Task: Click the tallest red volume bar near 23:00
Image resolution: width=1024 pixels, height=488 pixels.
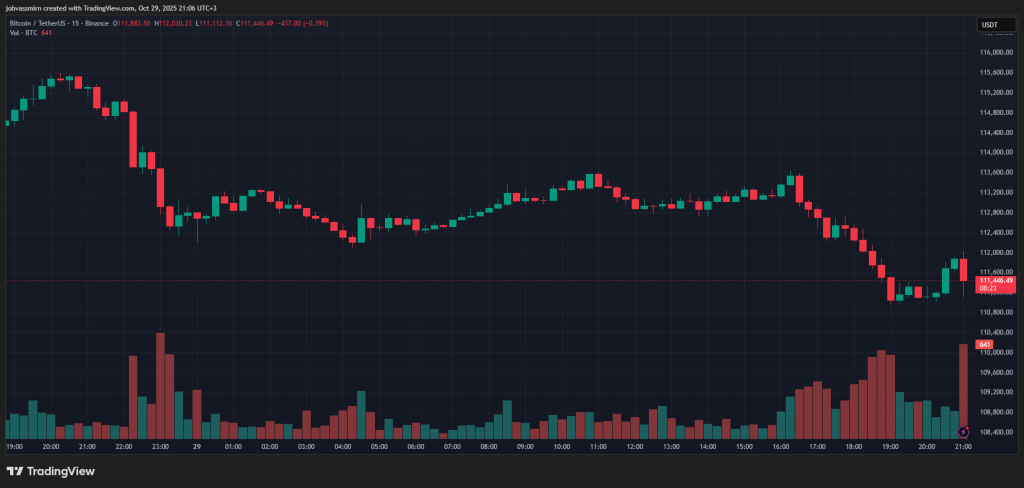Action: 160,385
